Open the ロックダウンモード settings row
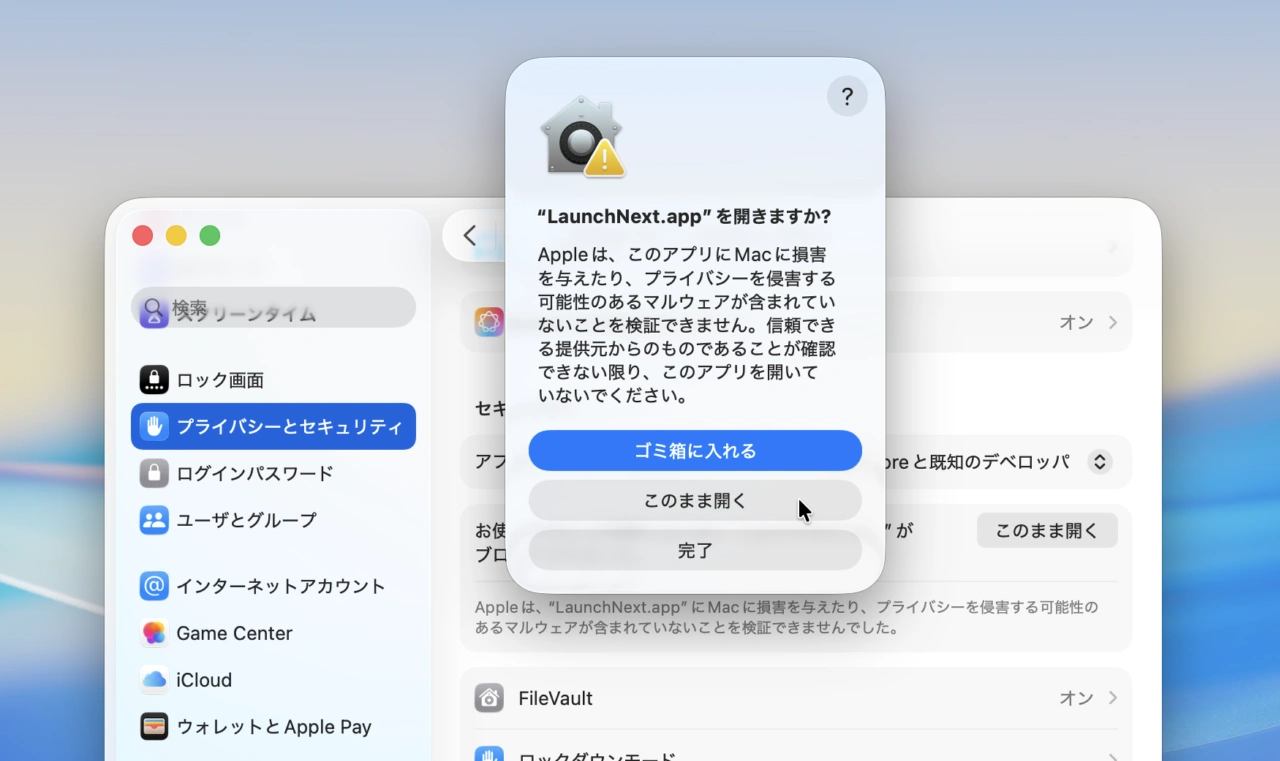Image resolution: width=1280 pixels, height=761 pixels. click(x=700, y=755)
